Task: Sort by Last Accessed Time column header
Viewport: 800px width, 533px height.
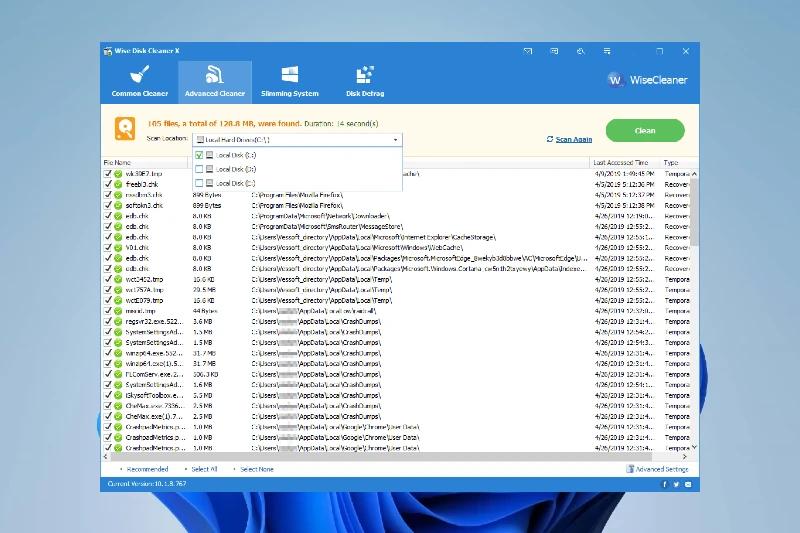Action: (x=624, y=163)
